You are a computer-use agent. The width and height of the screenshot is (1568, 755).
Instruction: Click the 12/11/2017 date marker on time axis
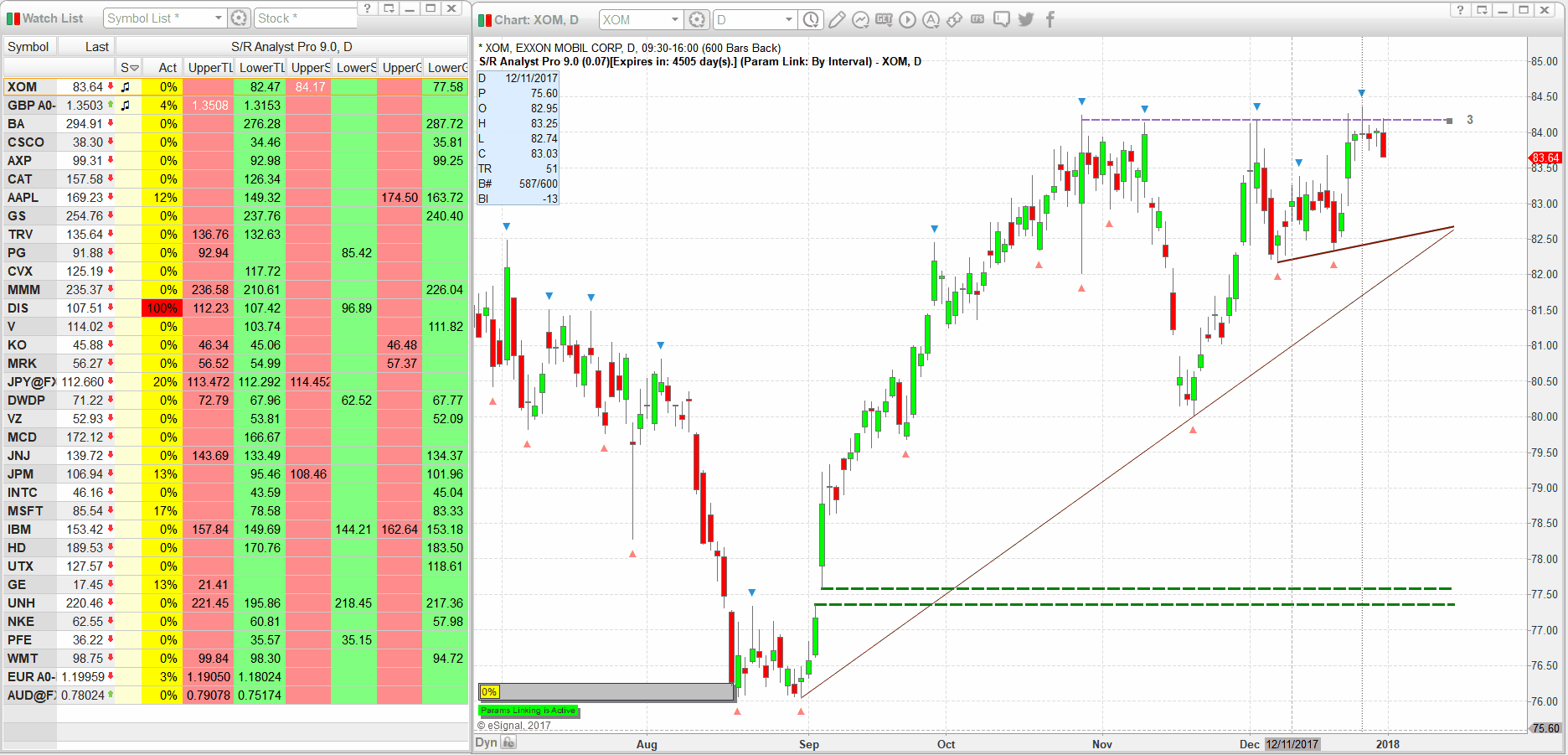[1292, 744]
